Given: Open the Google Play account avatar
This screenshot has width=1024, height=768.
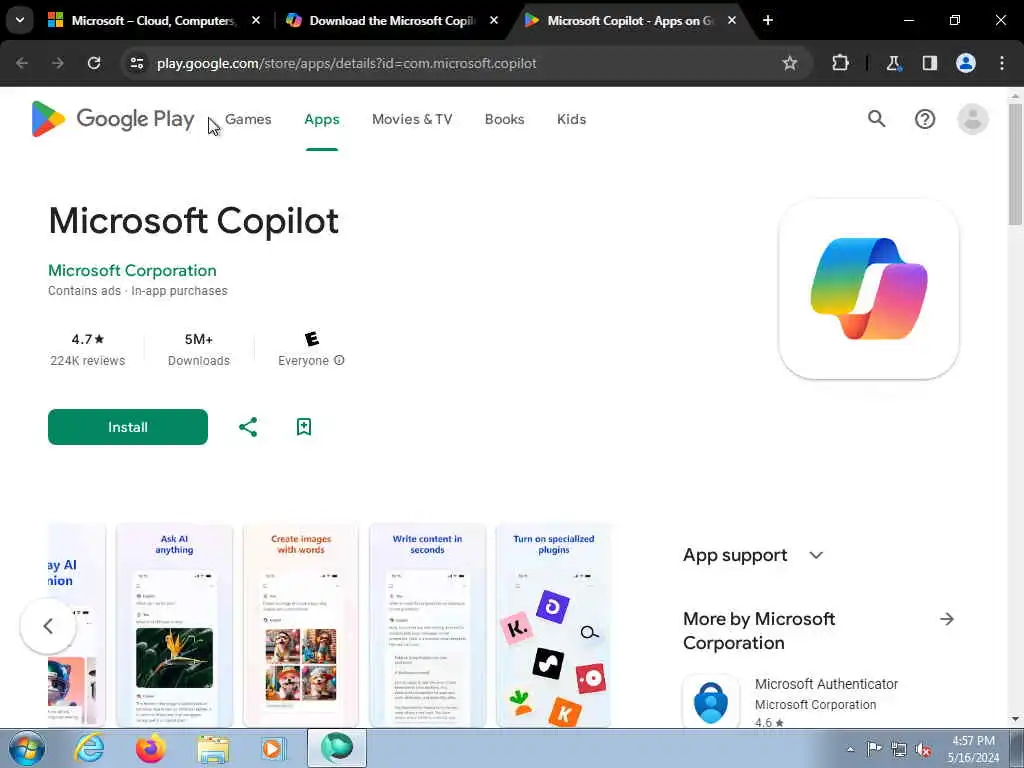Looking at the screenshot, I should tap(972, 119).
